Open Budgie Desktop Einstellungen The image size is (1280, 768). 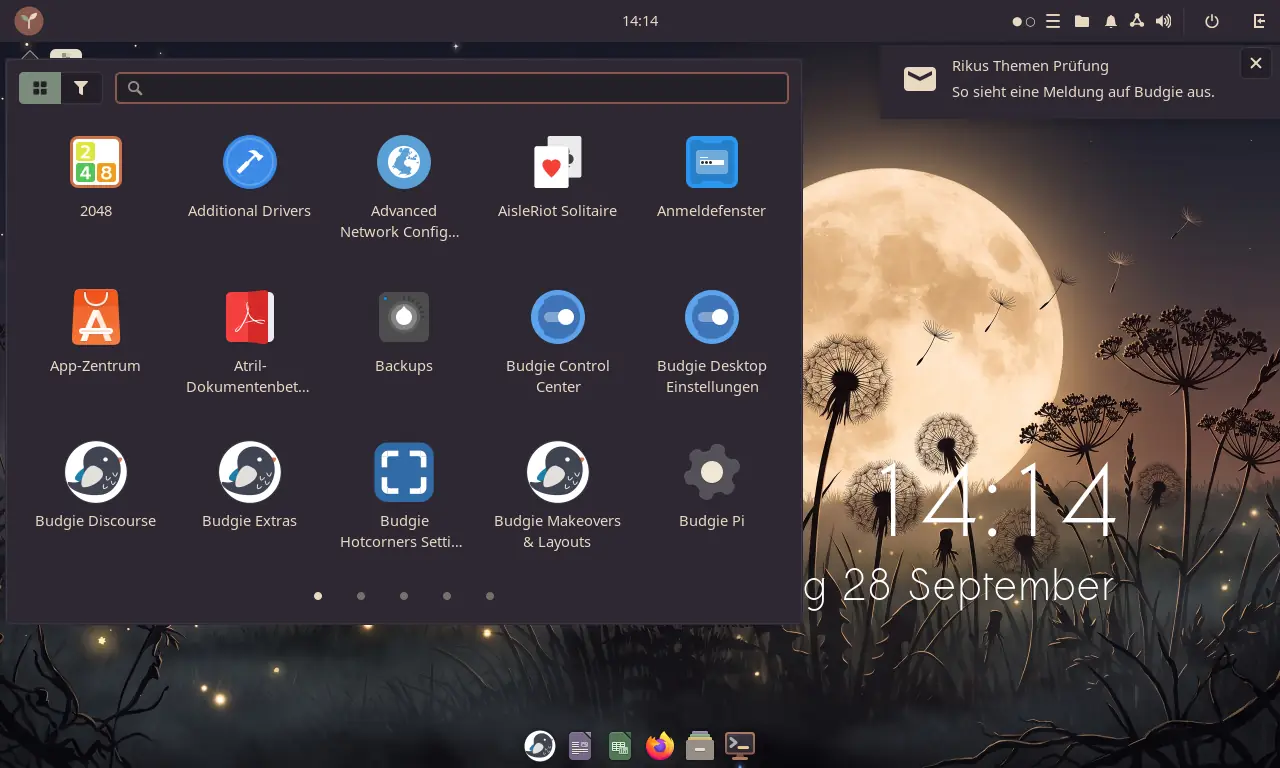(x=711, y=342)
